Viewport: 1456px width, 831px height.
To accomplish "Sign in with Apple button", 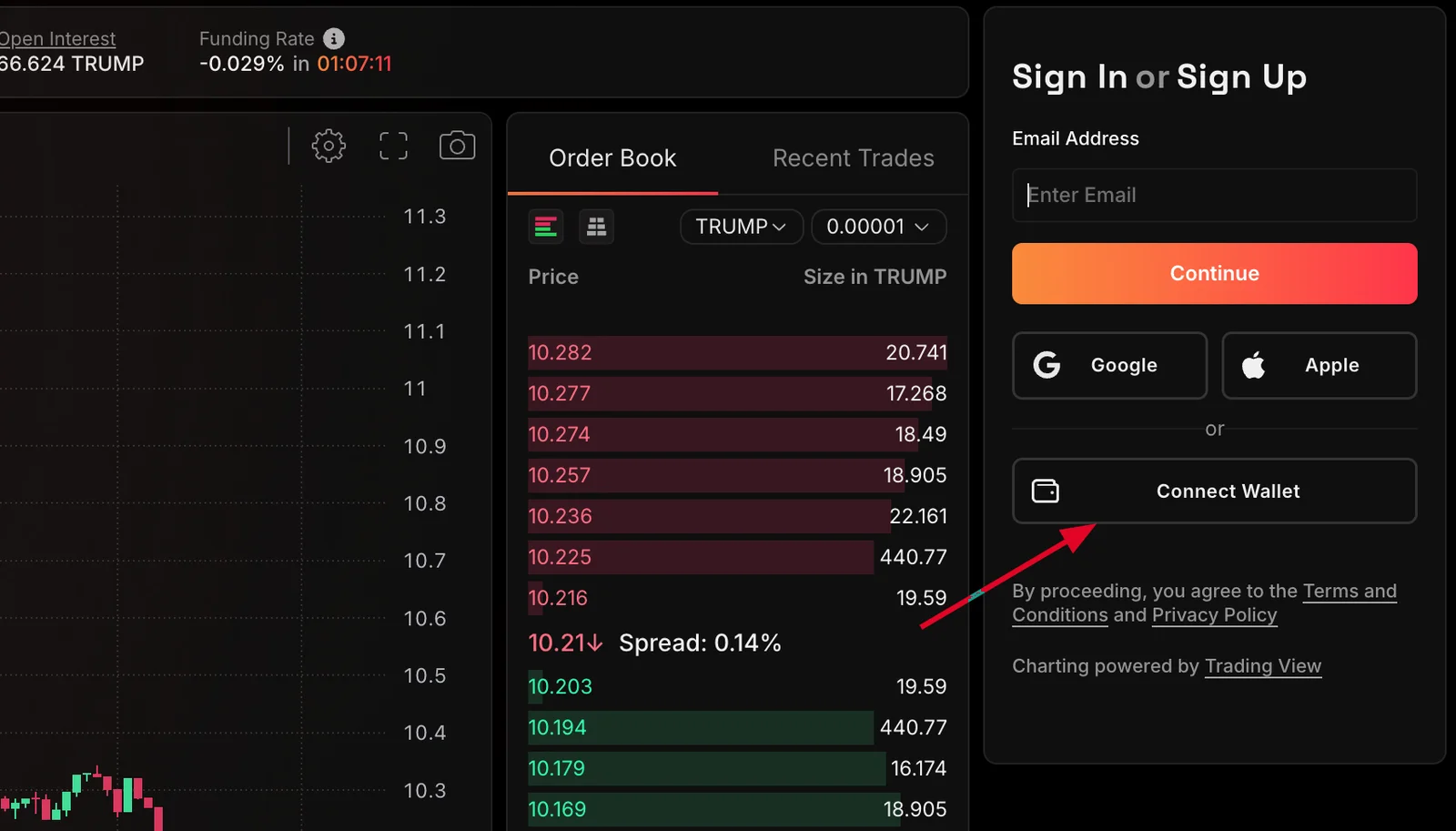I will click(1319, 365).
